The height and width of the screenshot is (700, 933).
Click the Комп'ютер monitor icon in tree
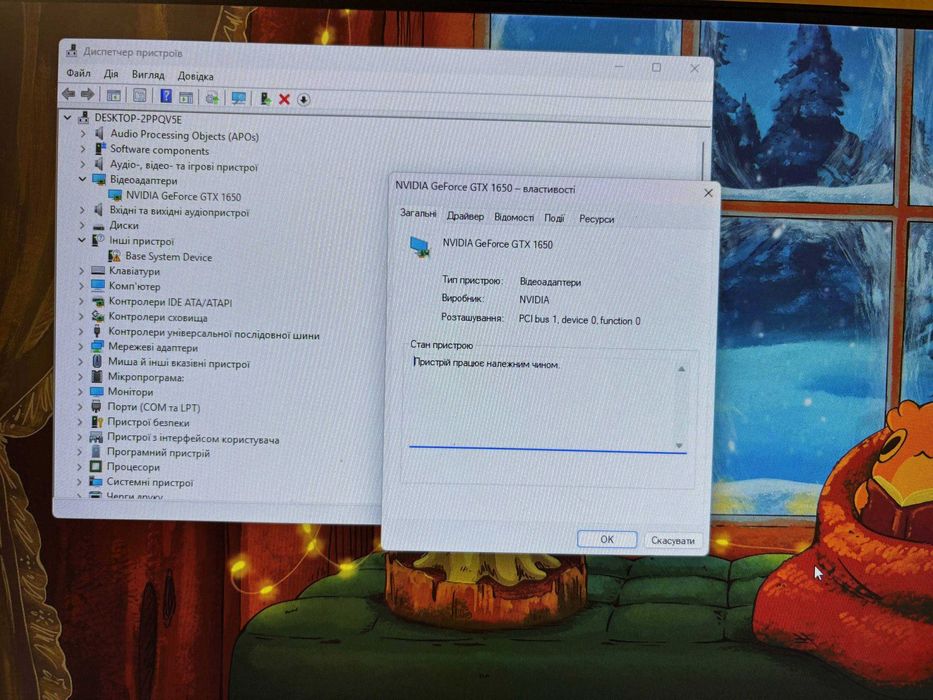click(x=98, y=286)
